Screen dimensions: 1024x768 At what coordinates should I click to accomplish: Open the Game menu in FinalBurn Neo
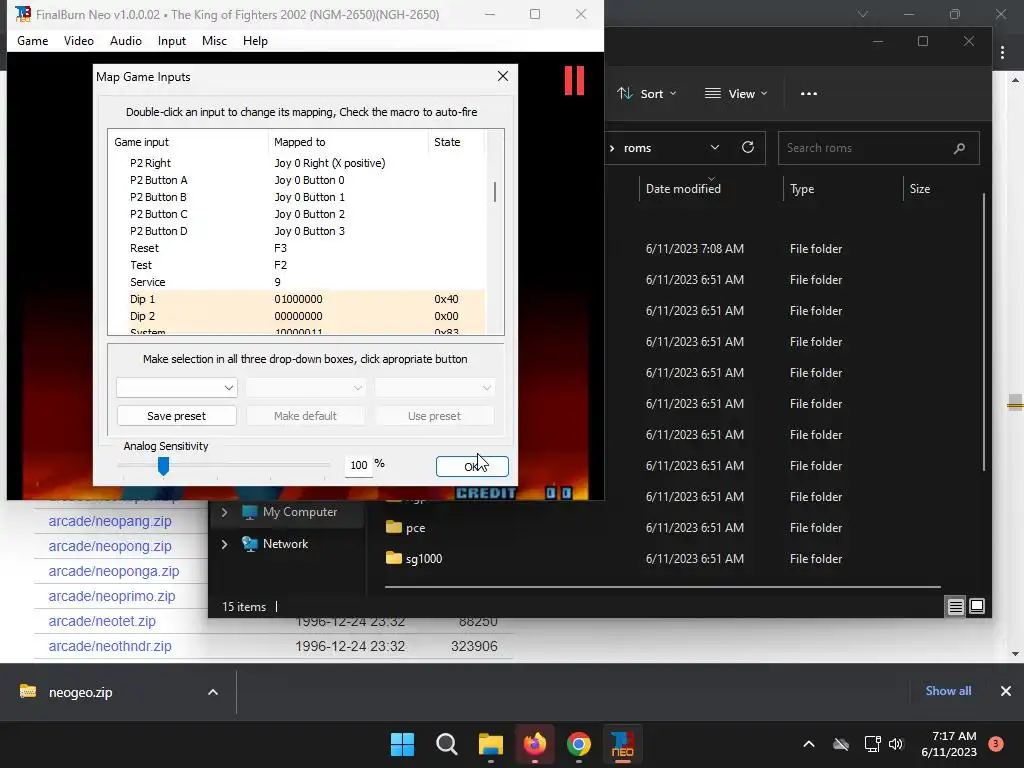pos(33,40)
